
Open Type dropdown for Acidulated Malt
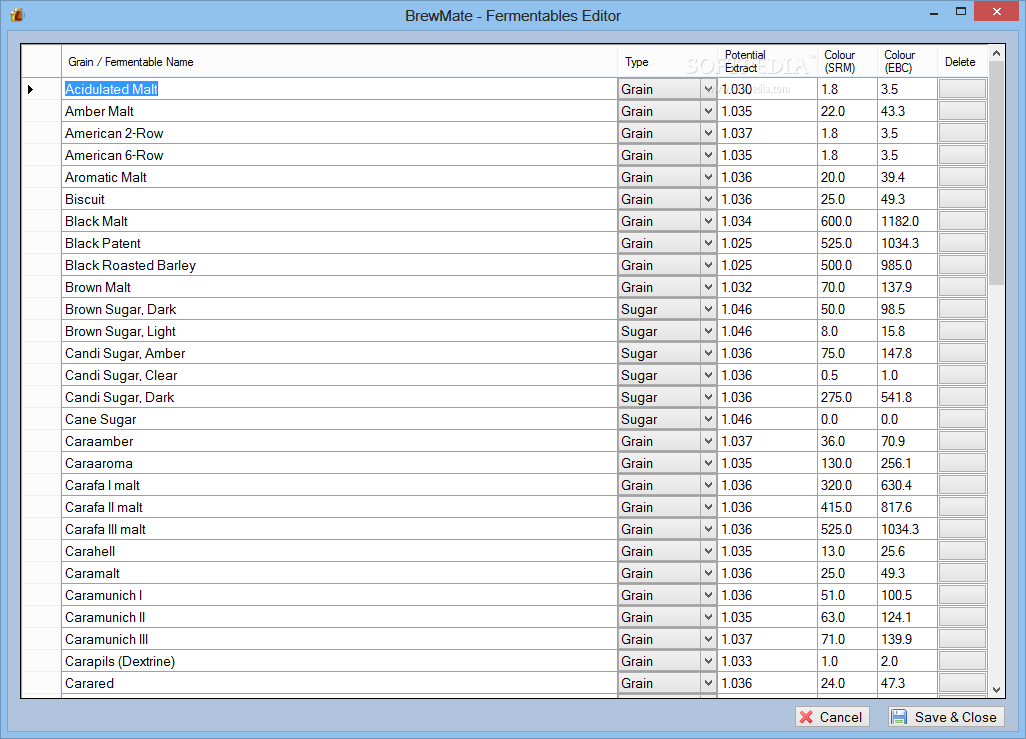[x=708, y=89]
